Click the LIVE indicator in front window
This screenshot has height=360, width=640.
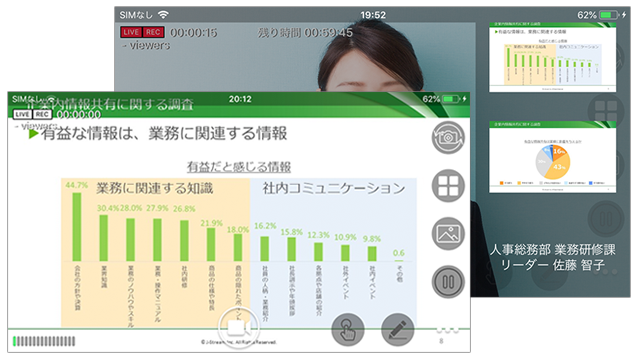coord(22,114)
